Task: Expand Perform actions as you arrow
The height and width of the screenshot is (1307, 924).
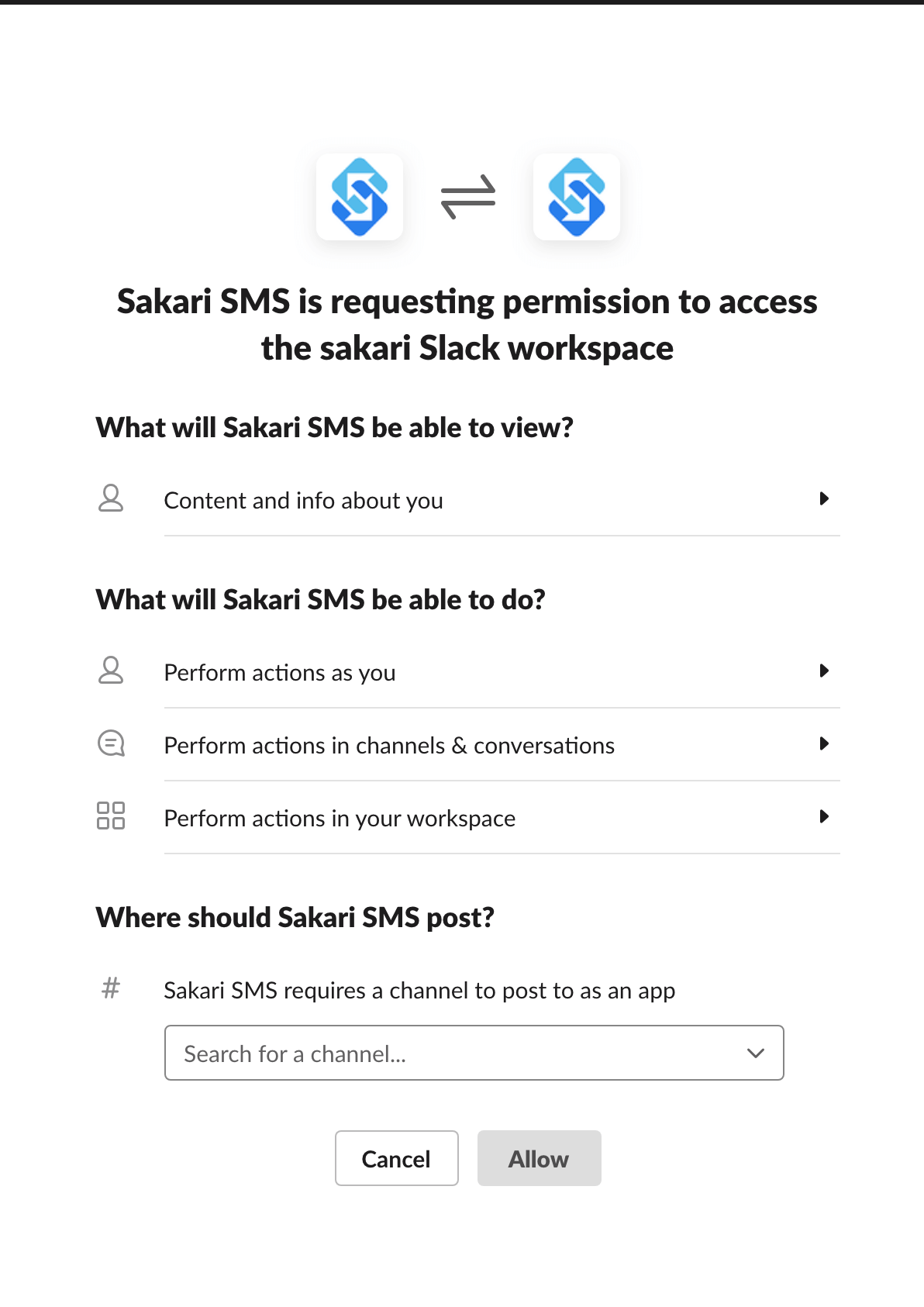Action: point(824,671)
